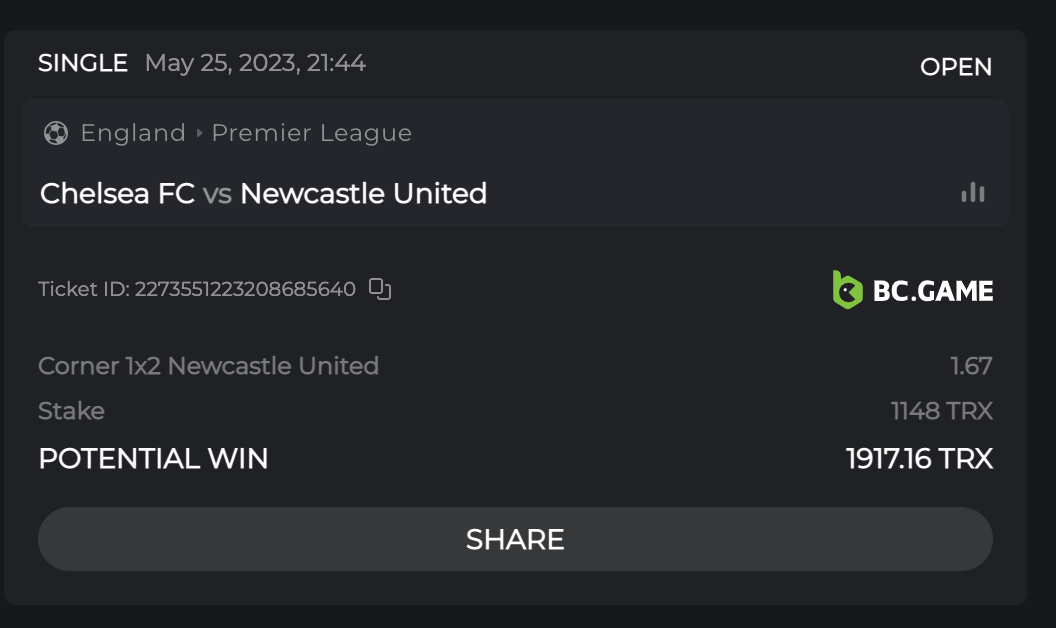Click the 1148 TRX stake amount

point(941,411)
